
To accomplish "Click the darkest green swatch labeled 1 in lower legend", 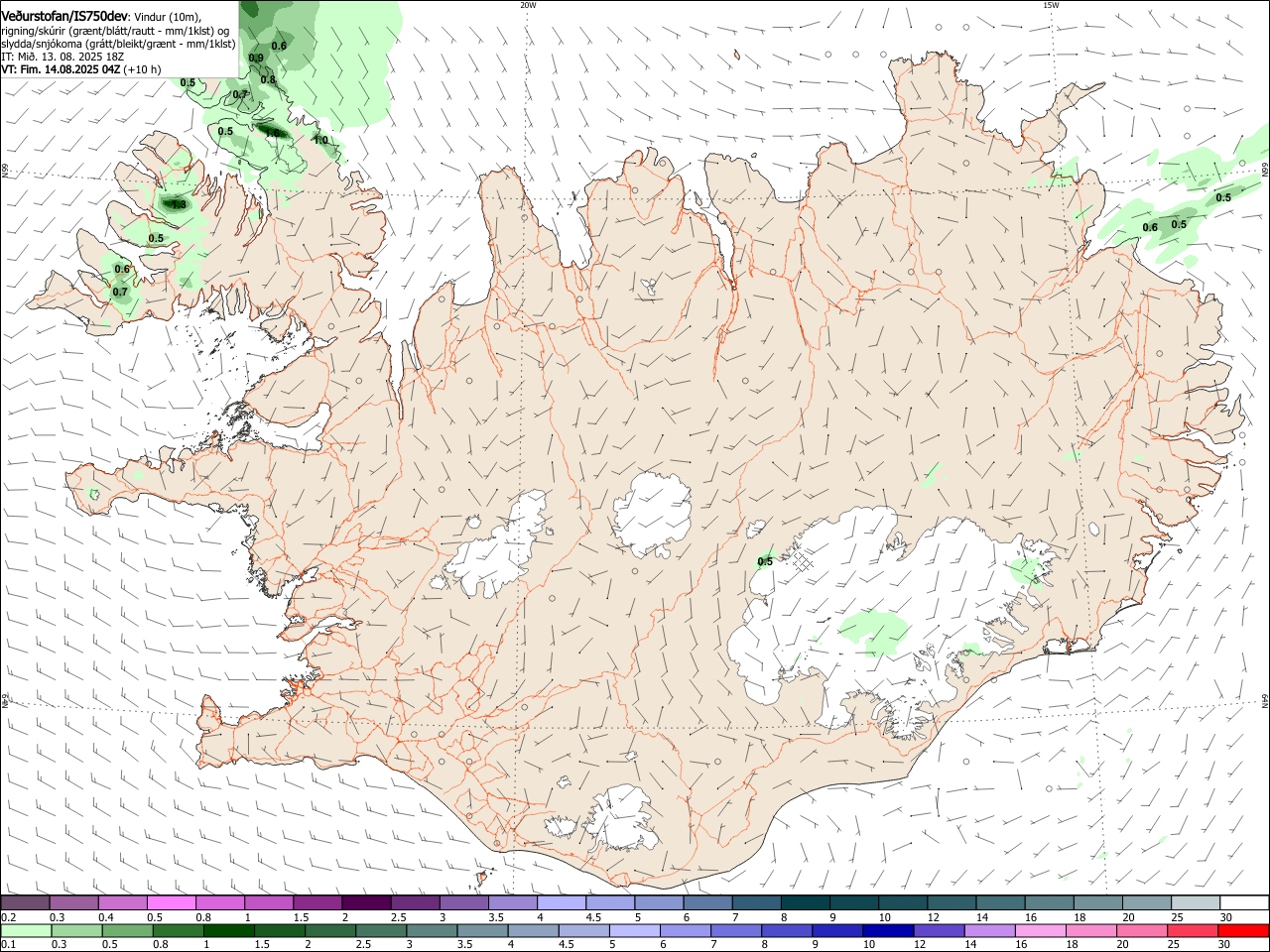I will pos(228,930).
